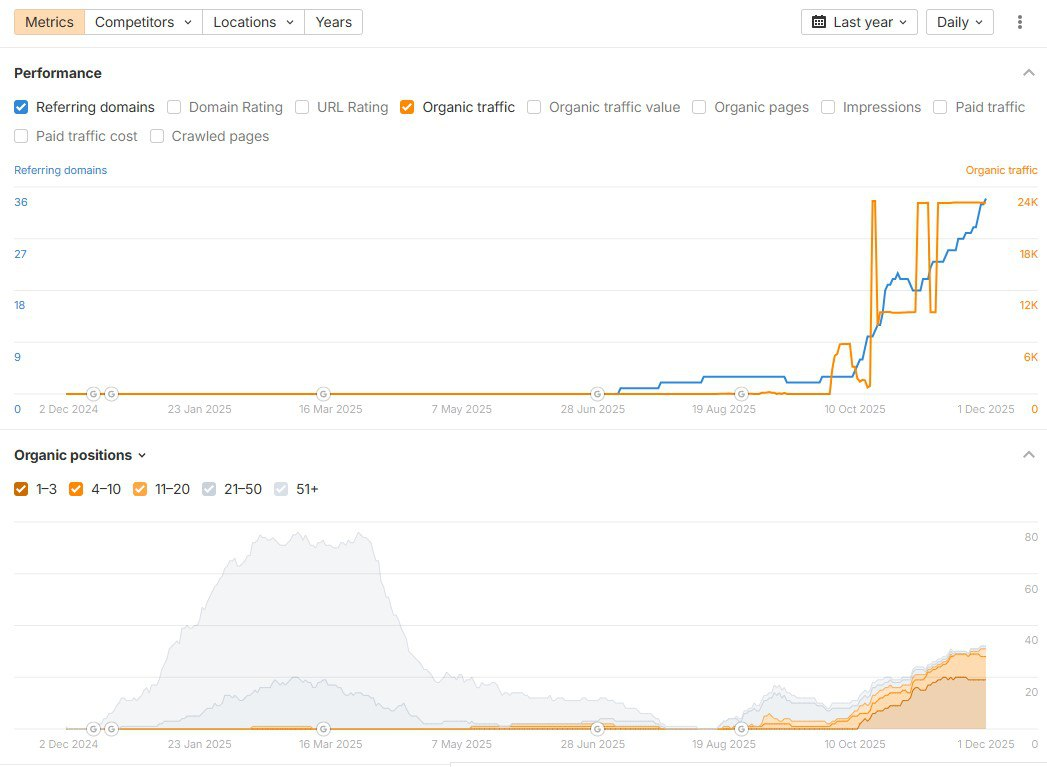Open the three-dot more options menu
This screenshot has width=1047, height=767.
pos(1019,22)
